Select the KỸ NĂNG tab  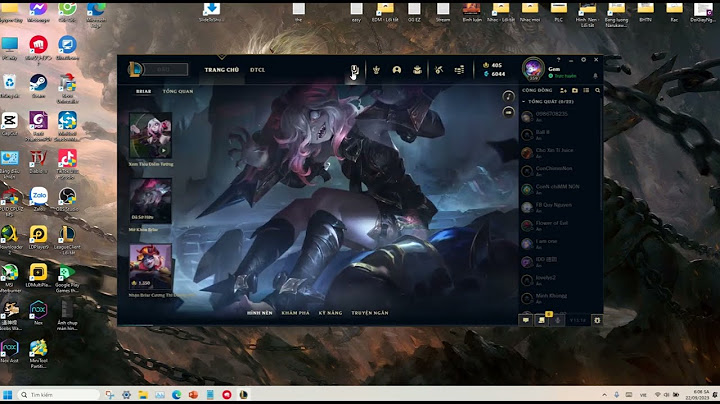click(330, 313)
